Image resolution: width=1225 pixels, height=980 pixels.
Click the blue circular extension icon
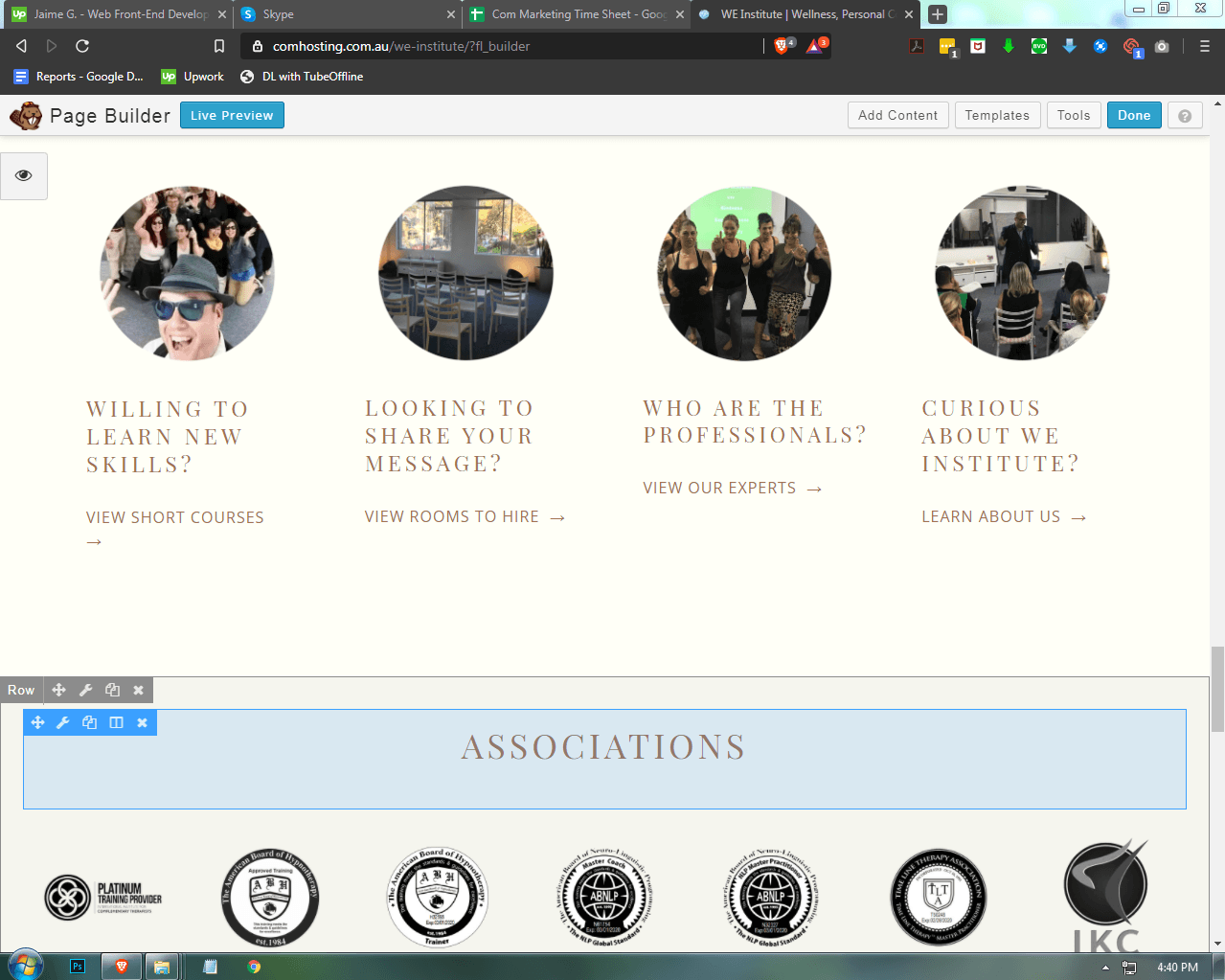coord(1100,46)
